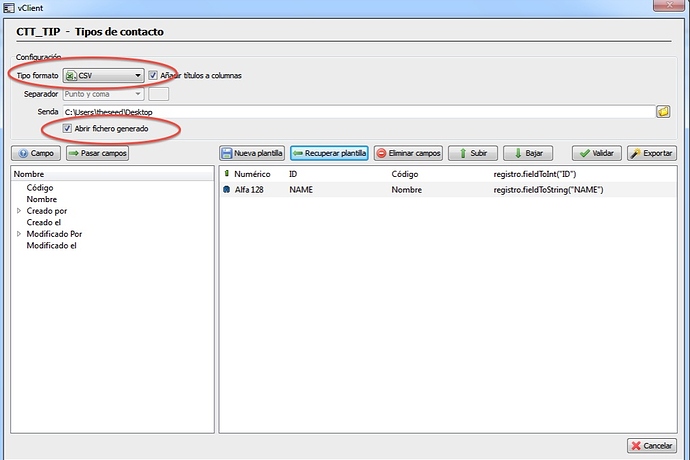Image resolution: width=690 pixels, height=460 pixels.
Task: Click Recuperar plantilla button
Action: click(x=329, y=153)
